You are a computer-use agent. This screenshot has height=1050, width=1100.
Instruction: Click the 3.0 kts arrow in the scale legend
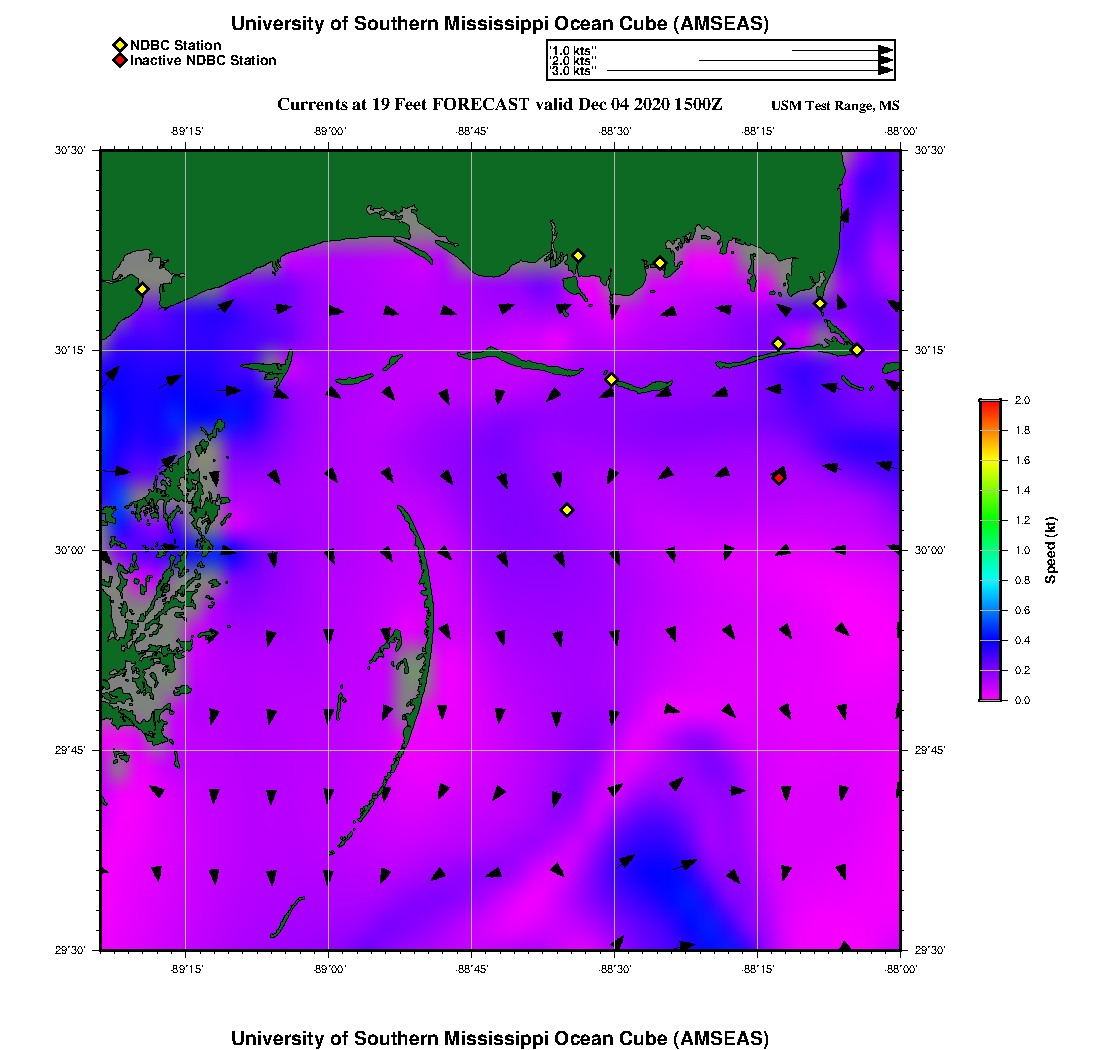[750, 71]
